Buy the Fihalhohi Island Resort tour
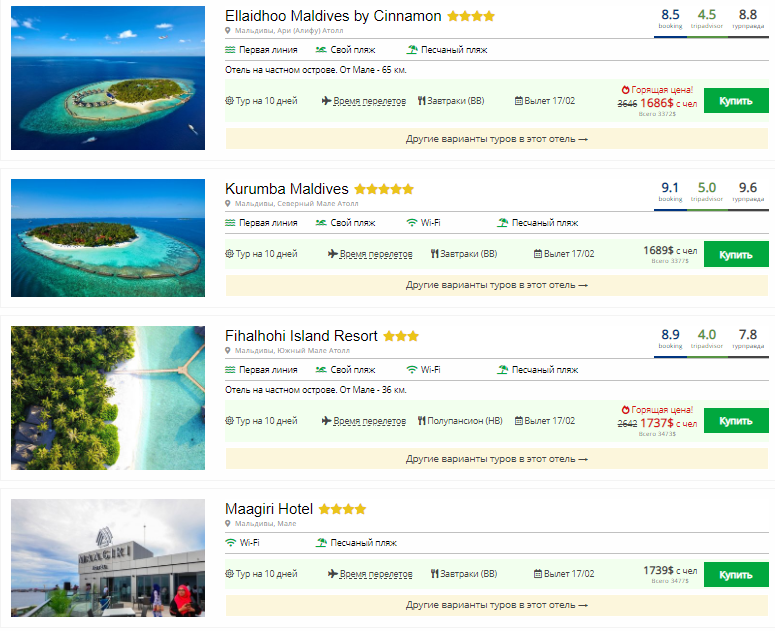The height and width of the screenshot is (631, 775). coord(735,421)
